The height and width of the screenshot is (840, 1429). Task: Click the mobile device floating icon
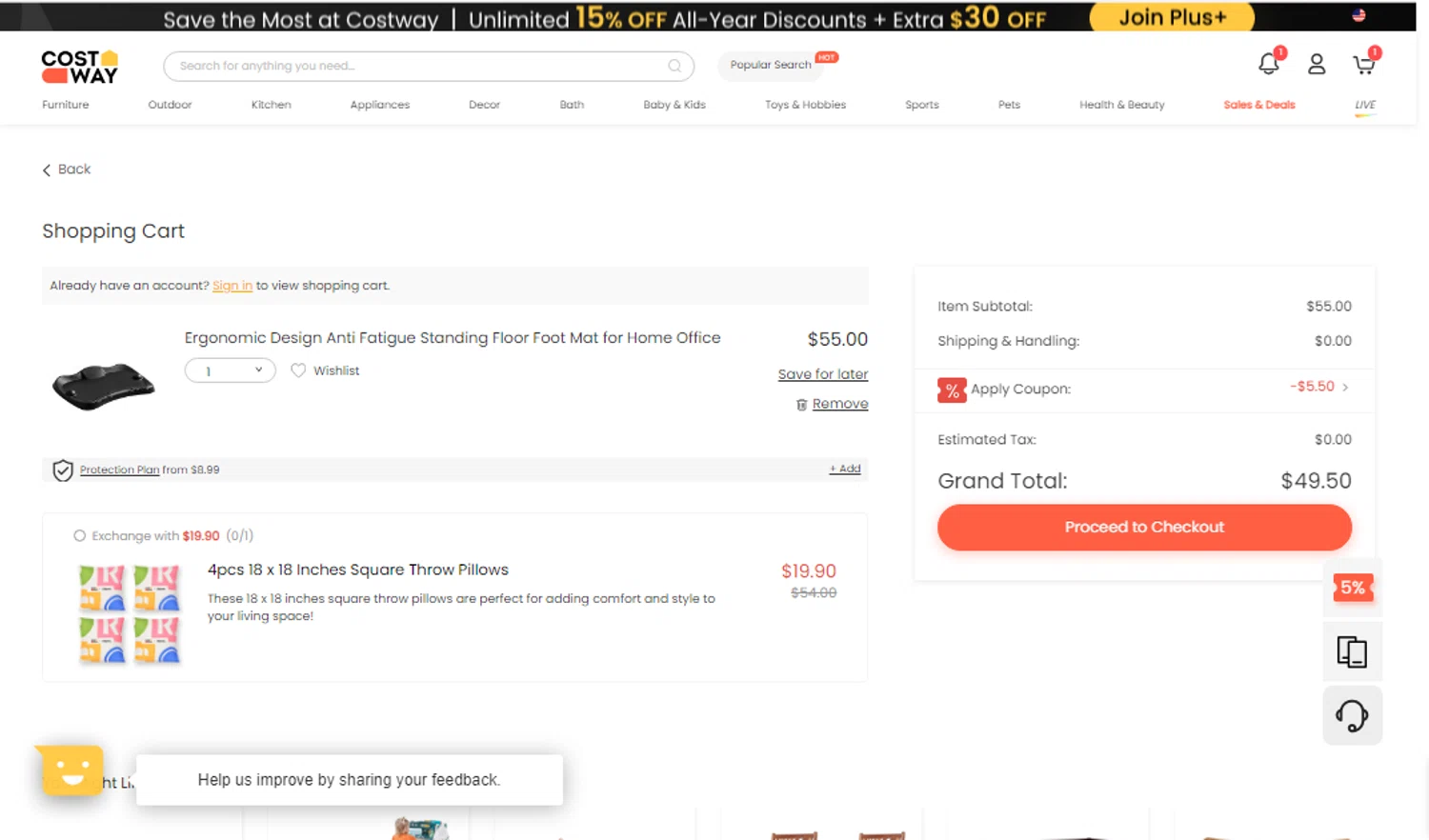click(x=1352, y=651)
